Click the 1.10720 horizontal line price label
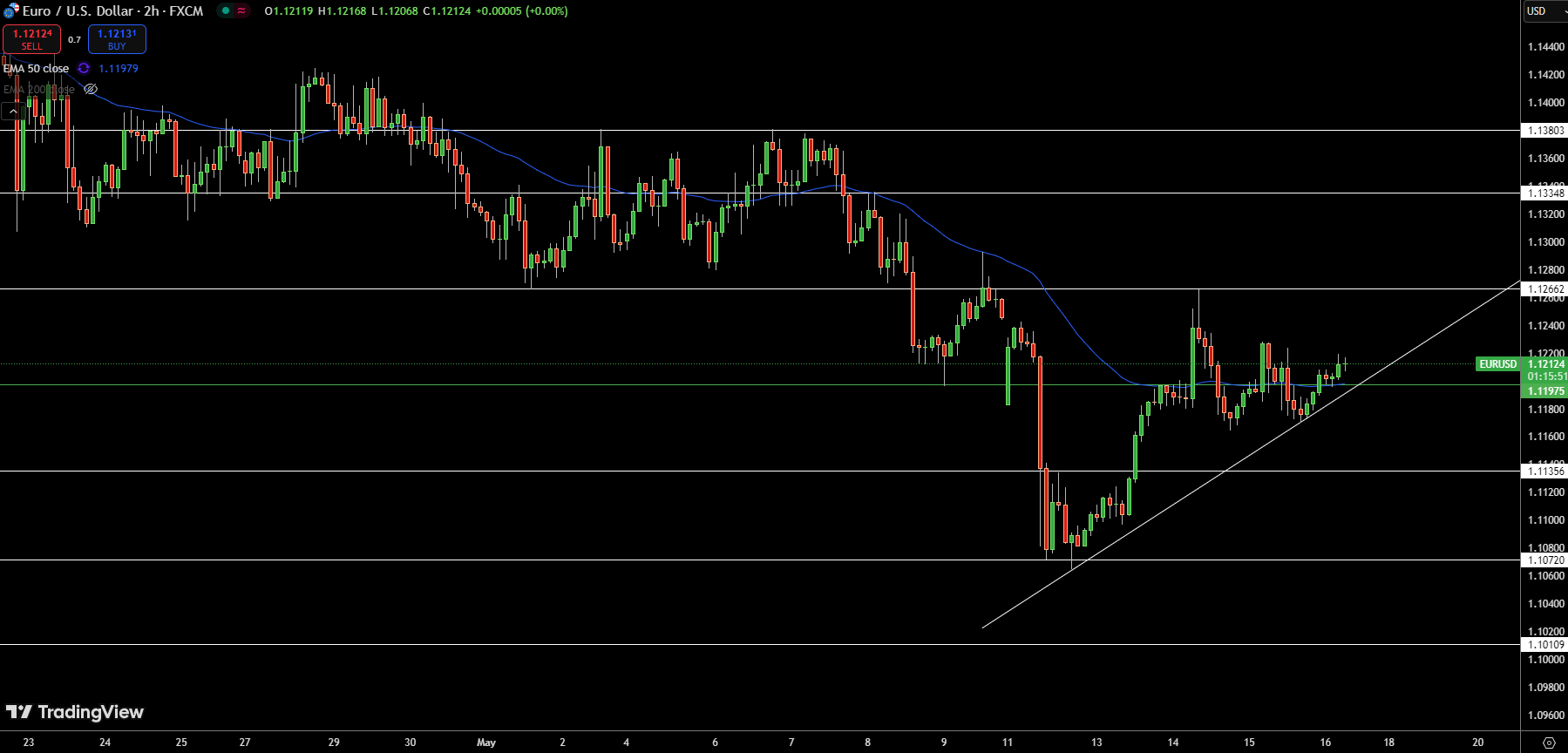The width and height of the screenshot is (1568, 753). point(1544,560)
